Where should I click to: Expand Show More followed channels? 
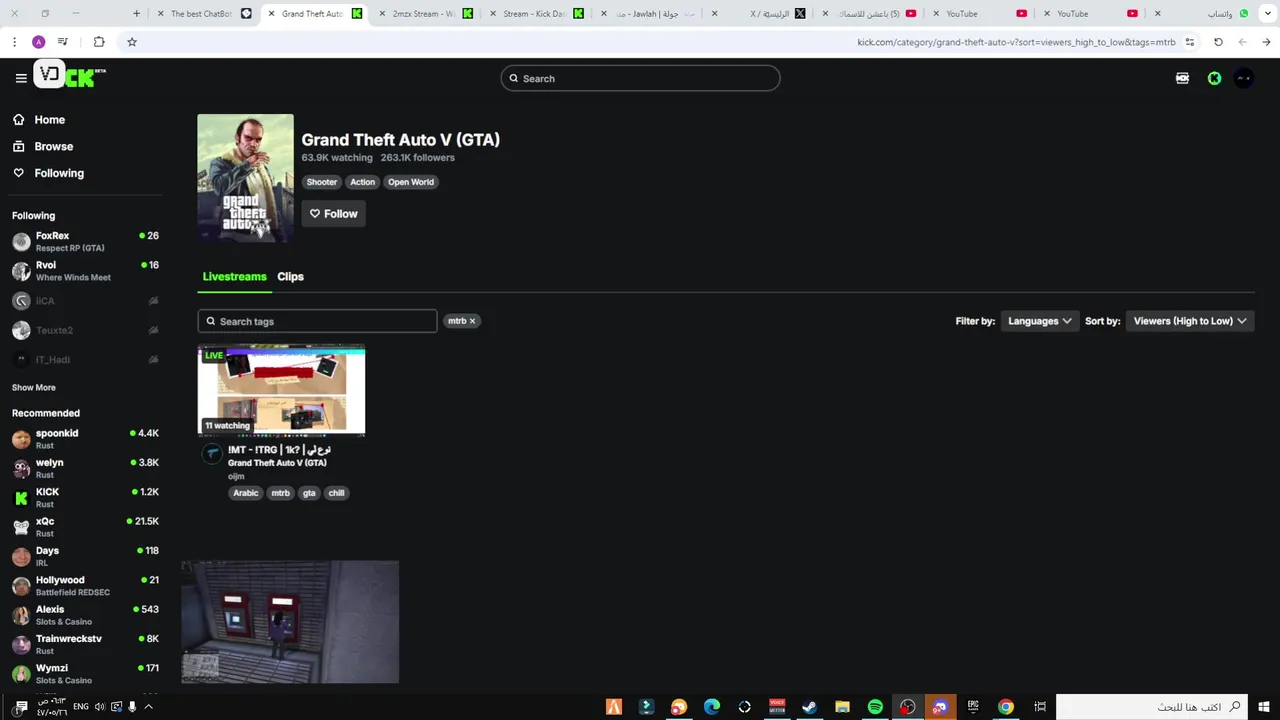click(34, 388)
